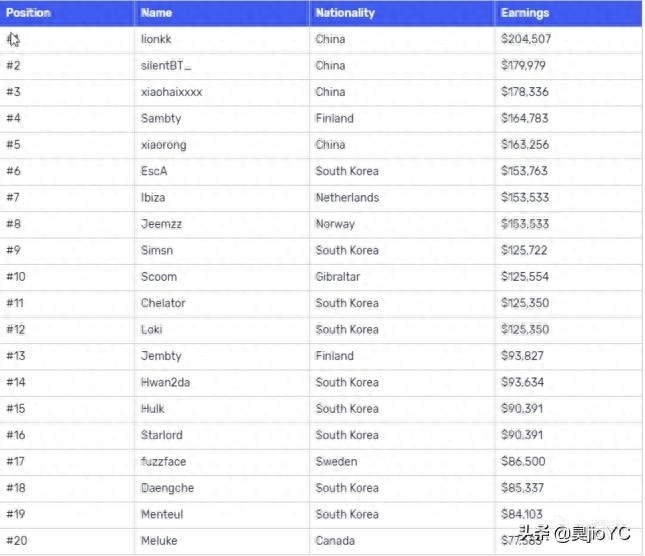Click the EscA player name

pyautogui.click(x=154, y=171)
